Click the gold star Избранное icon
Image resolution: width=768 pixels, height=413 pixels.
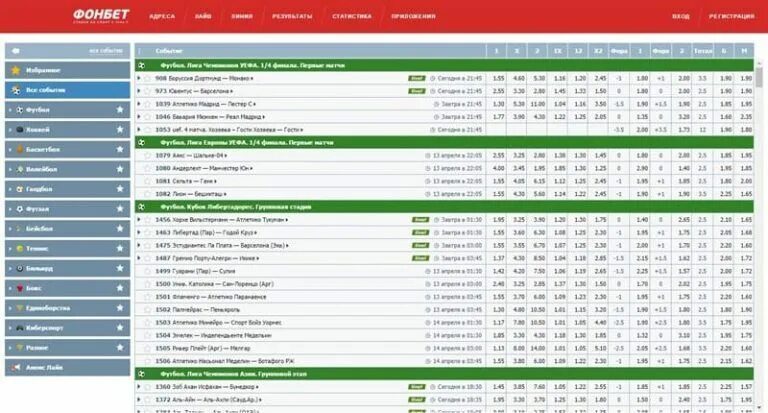[16, 71]
